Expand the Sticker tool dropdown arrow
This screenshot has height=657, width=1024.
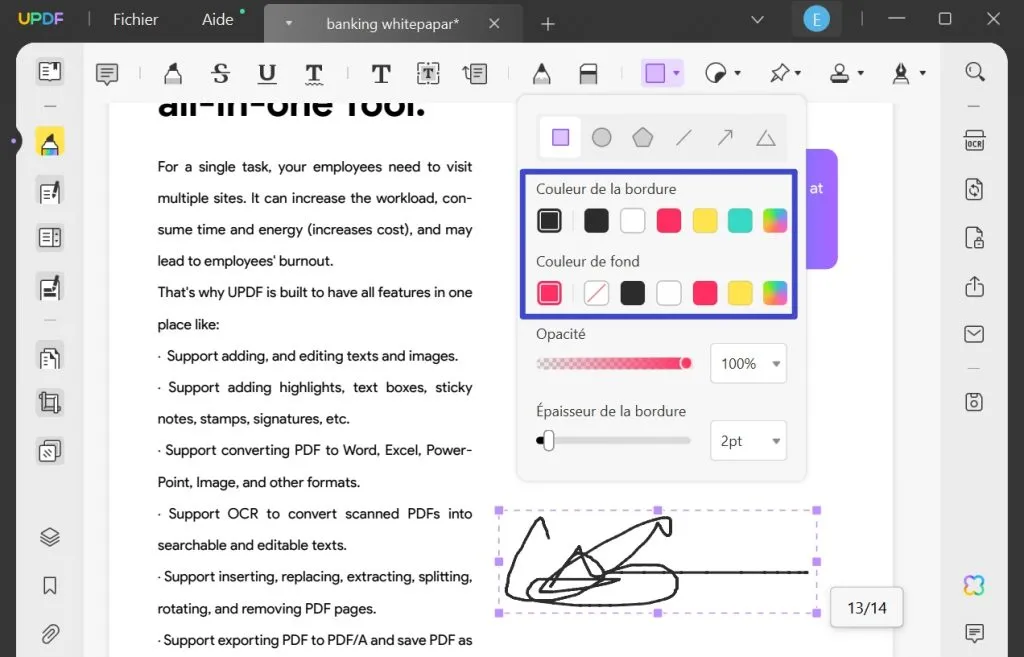click(x=738, y=73)
